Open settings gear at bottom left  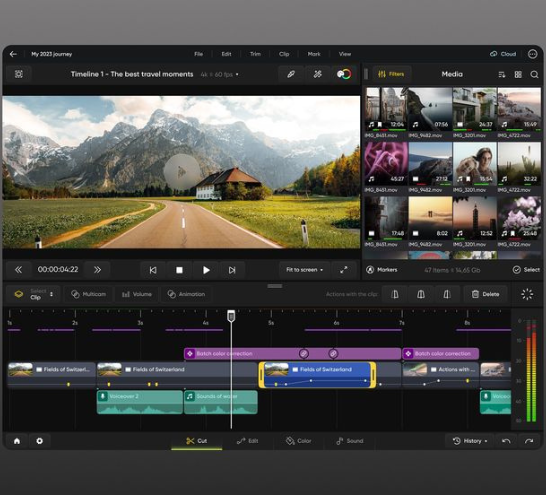coord(40,441)
